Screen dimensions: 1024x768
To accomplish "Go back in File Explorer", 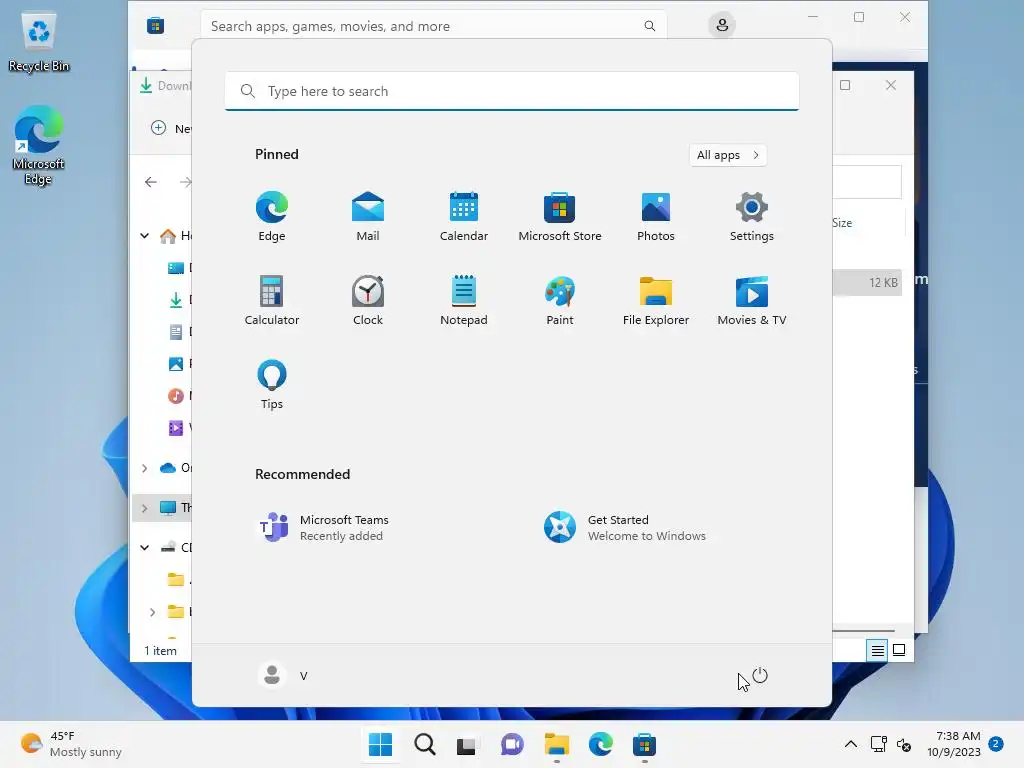I will [151, 182].
